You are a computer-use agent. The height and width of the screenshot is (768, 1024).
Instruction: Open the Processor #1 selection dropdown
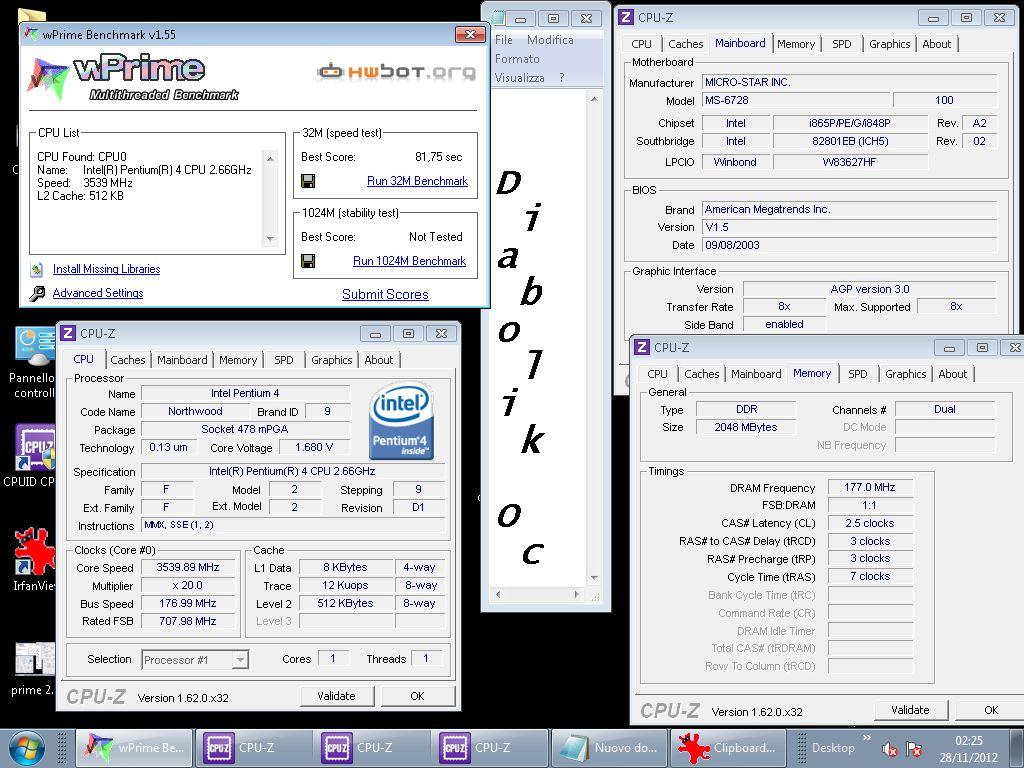pyautogui.click(x=240, y=660)
